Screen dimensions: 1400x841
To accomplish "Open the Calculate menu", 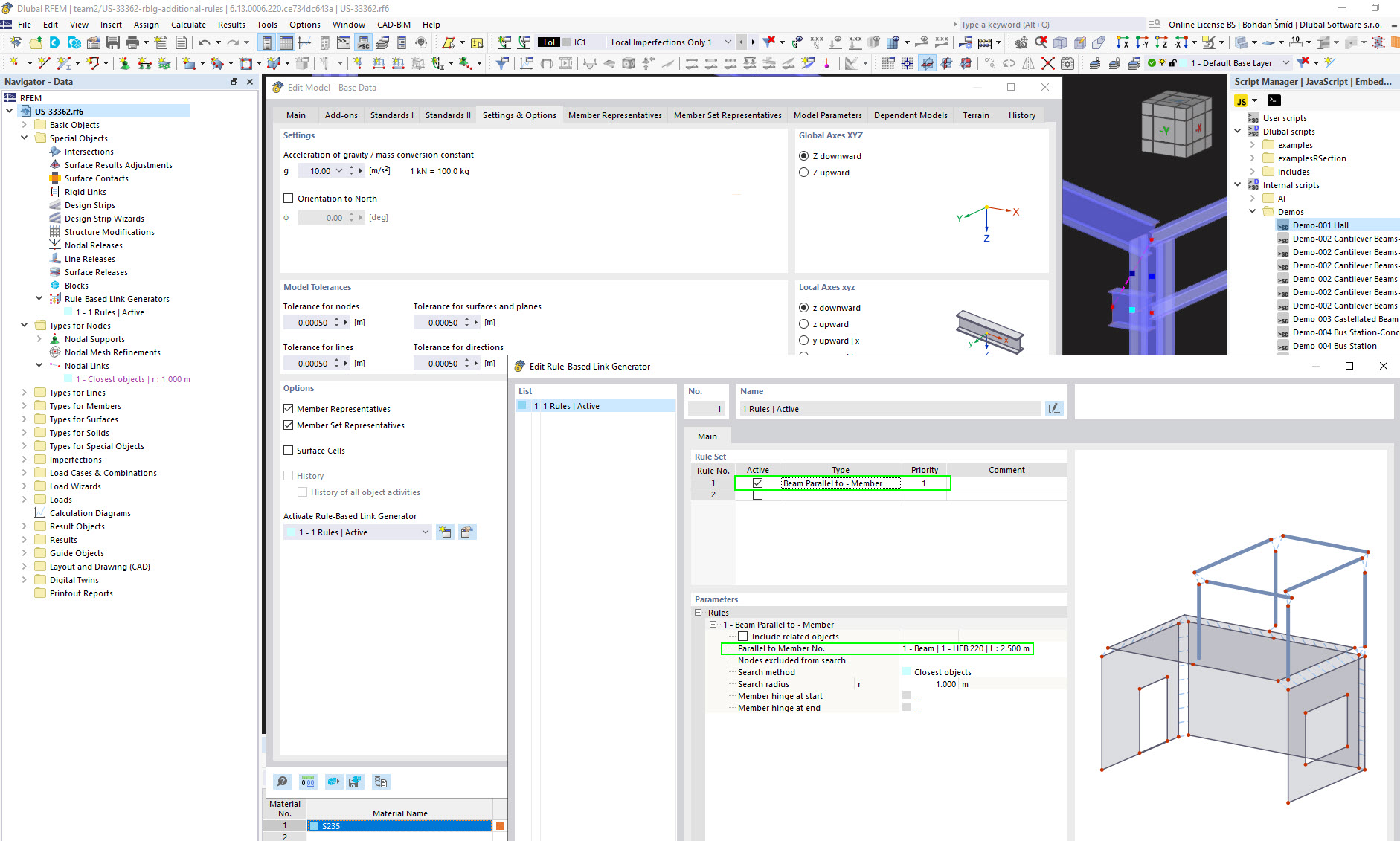I will coord(188,25).
